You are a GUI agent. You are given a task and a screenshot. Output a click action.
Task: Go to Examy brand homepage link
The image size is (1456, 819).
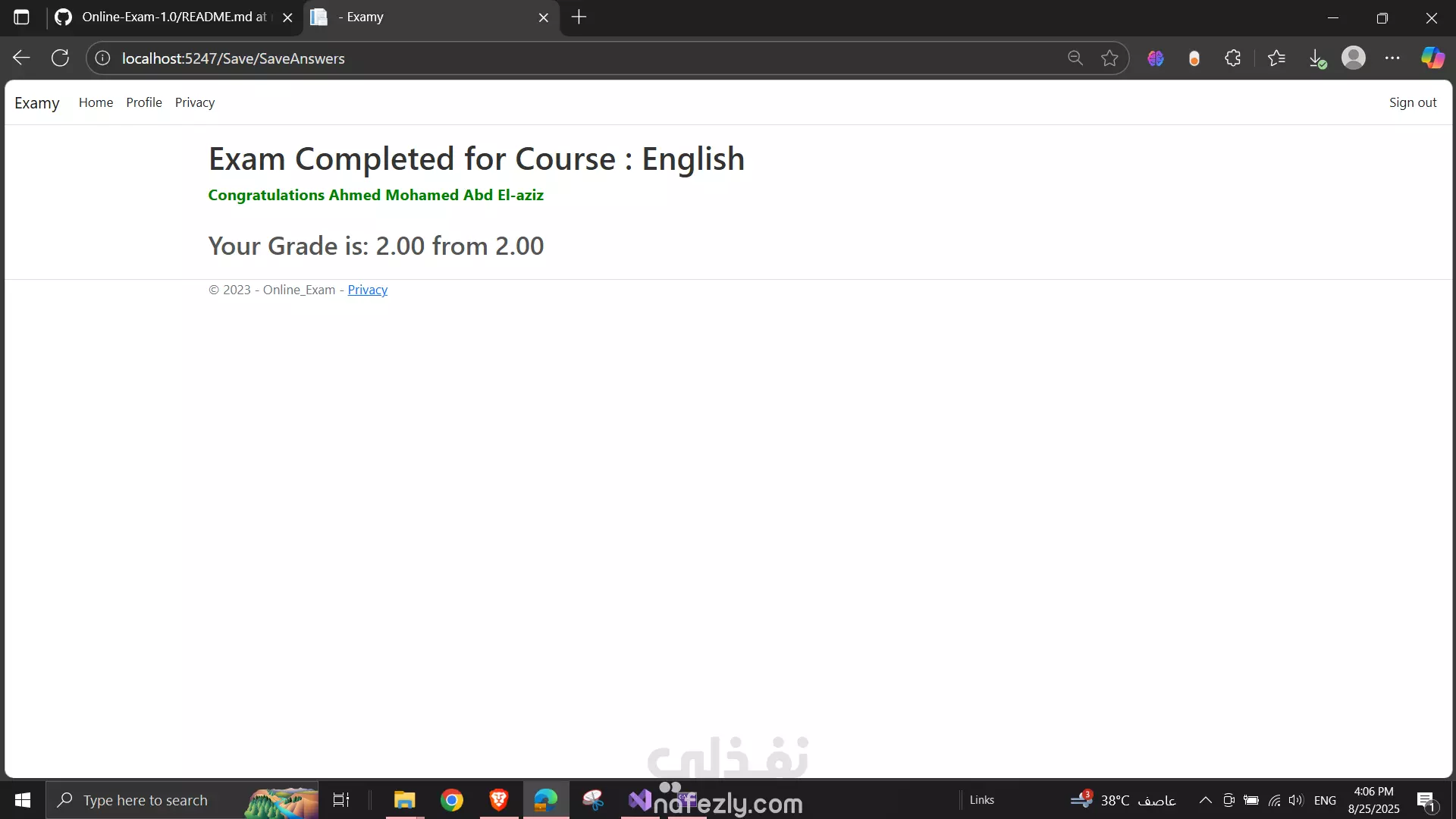[x=36, y=103]
